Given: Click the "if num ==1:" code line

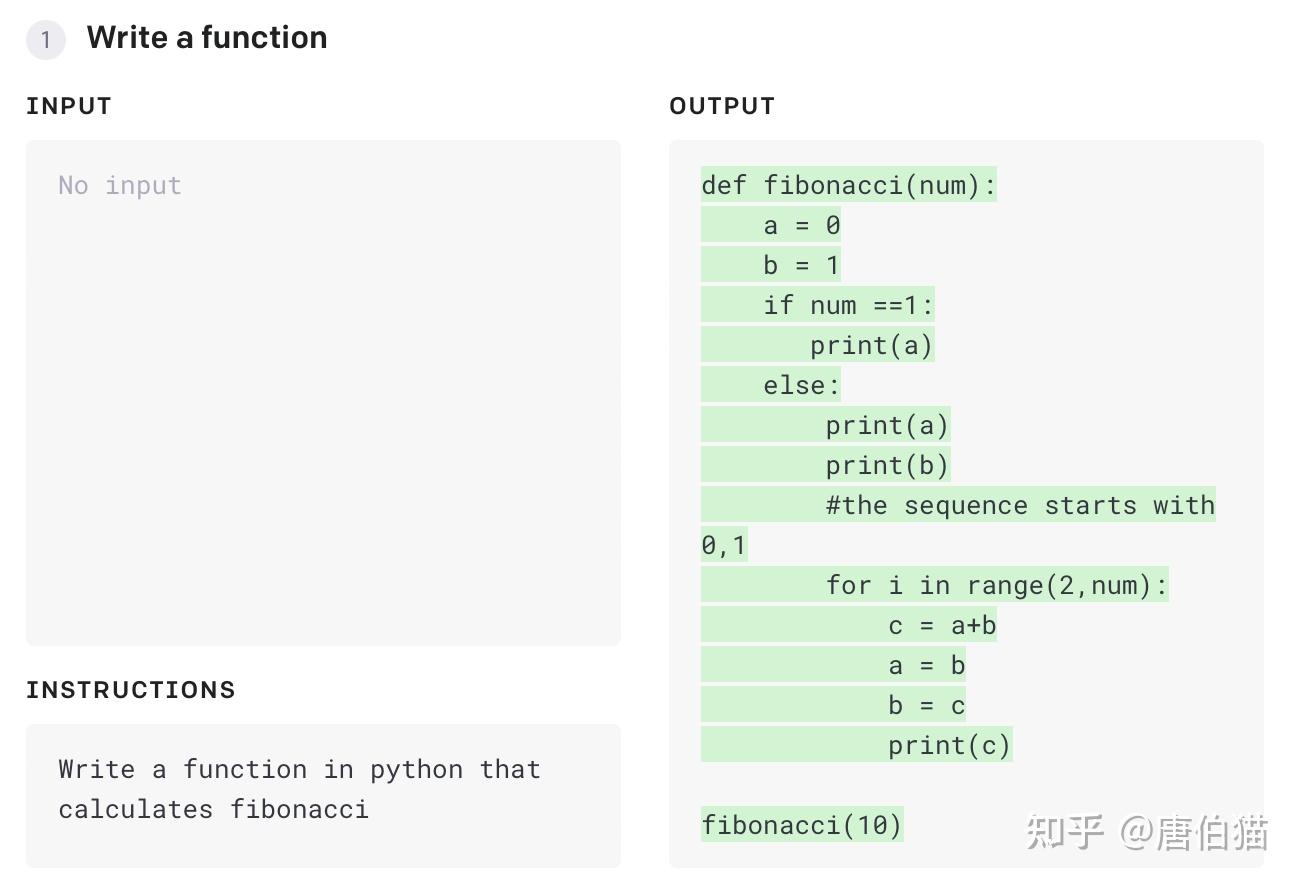Looking at the screenshot, I should coord(848,305).
